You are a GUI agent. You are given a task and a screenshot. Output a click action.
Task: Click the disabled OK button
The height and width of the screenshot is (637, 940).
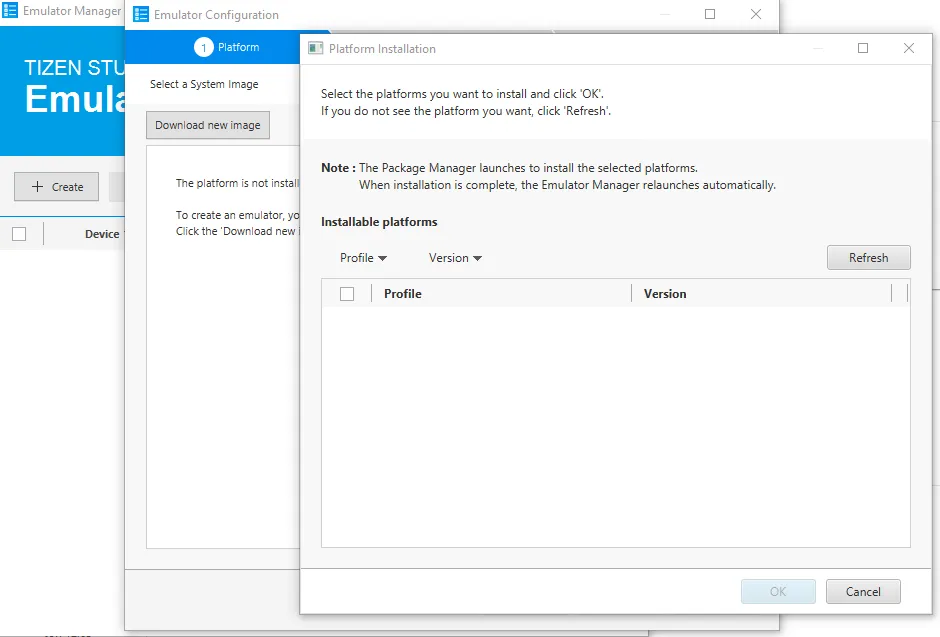click(778, 591)
